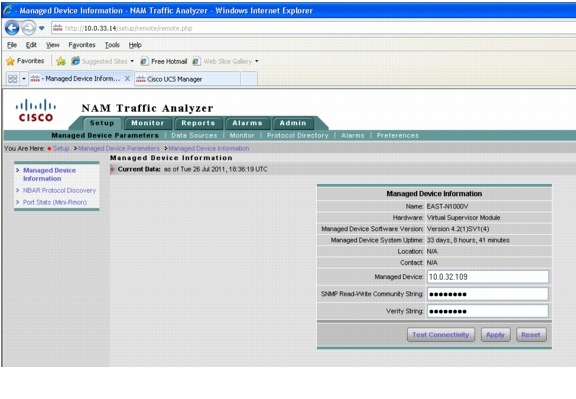Click Managed Device Information breadcrumb link
576x399 pixels.
209,148
